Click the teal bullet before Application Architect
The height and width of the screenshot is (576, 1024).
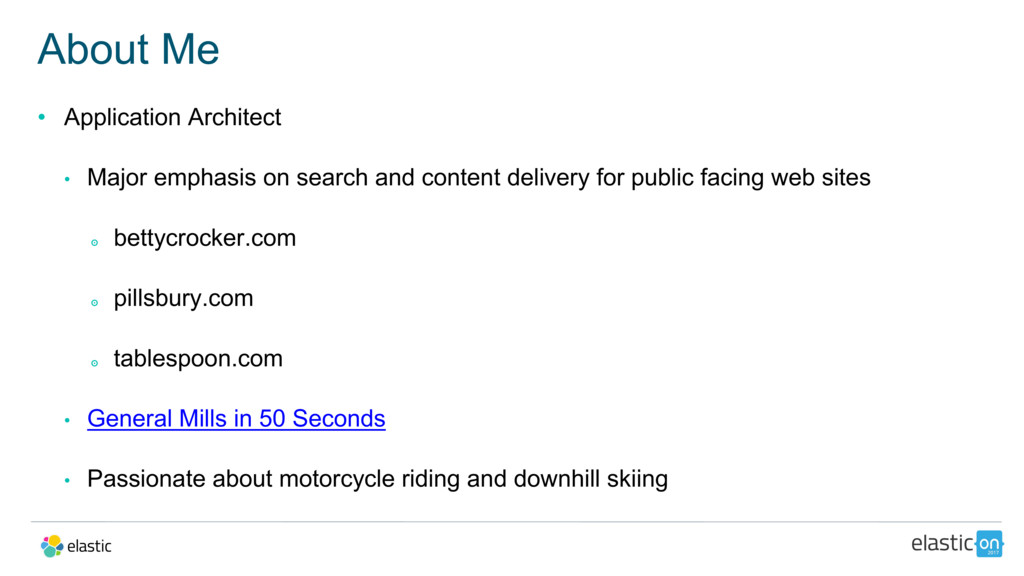(42, 118)
